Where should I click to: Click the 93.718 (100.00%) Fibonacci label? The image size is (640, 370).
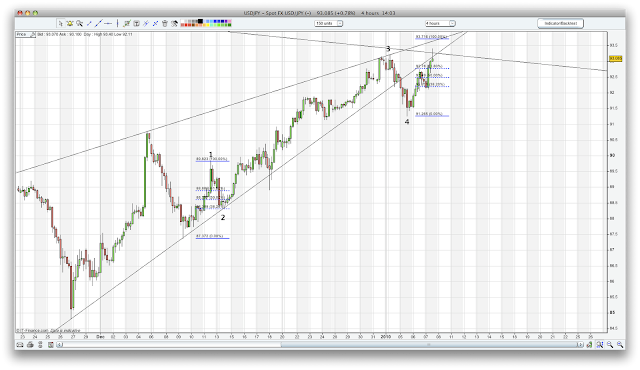(x=432, y=37)
